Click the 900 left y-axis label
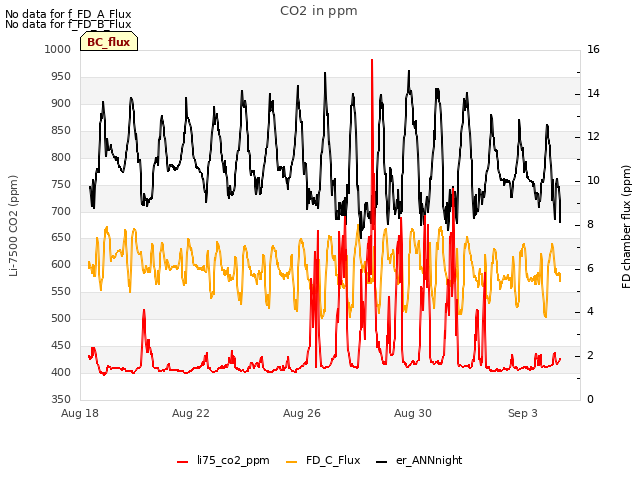640x480 pixels. [x=61, y=103]
